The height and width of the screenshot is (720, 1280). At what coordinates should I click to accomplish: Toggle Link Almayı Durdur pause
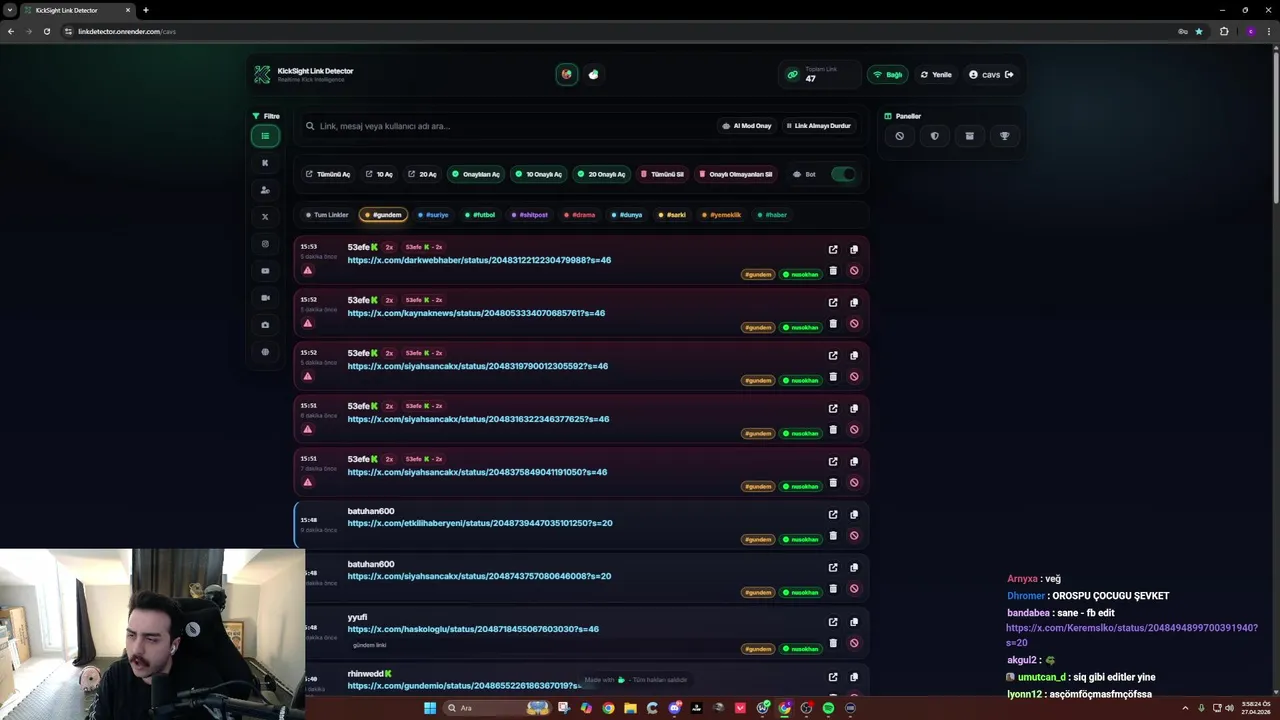click(x=818, y=126)
